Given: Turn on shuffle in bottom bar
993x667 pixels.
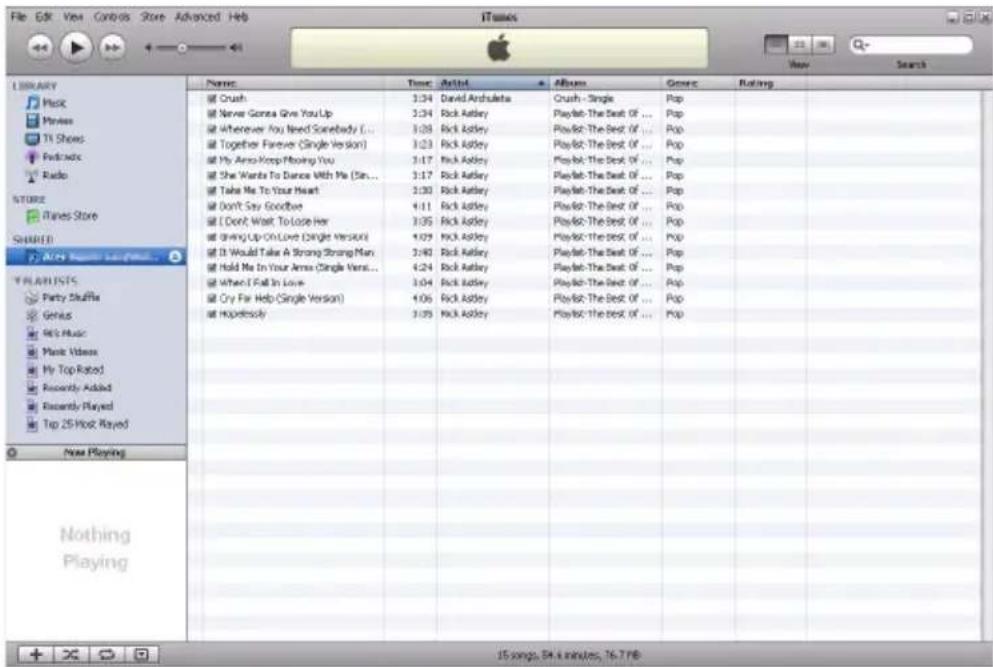Looking at the screenshot, I should pos(71,654).
